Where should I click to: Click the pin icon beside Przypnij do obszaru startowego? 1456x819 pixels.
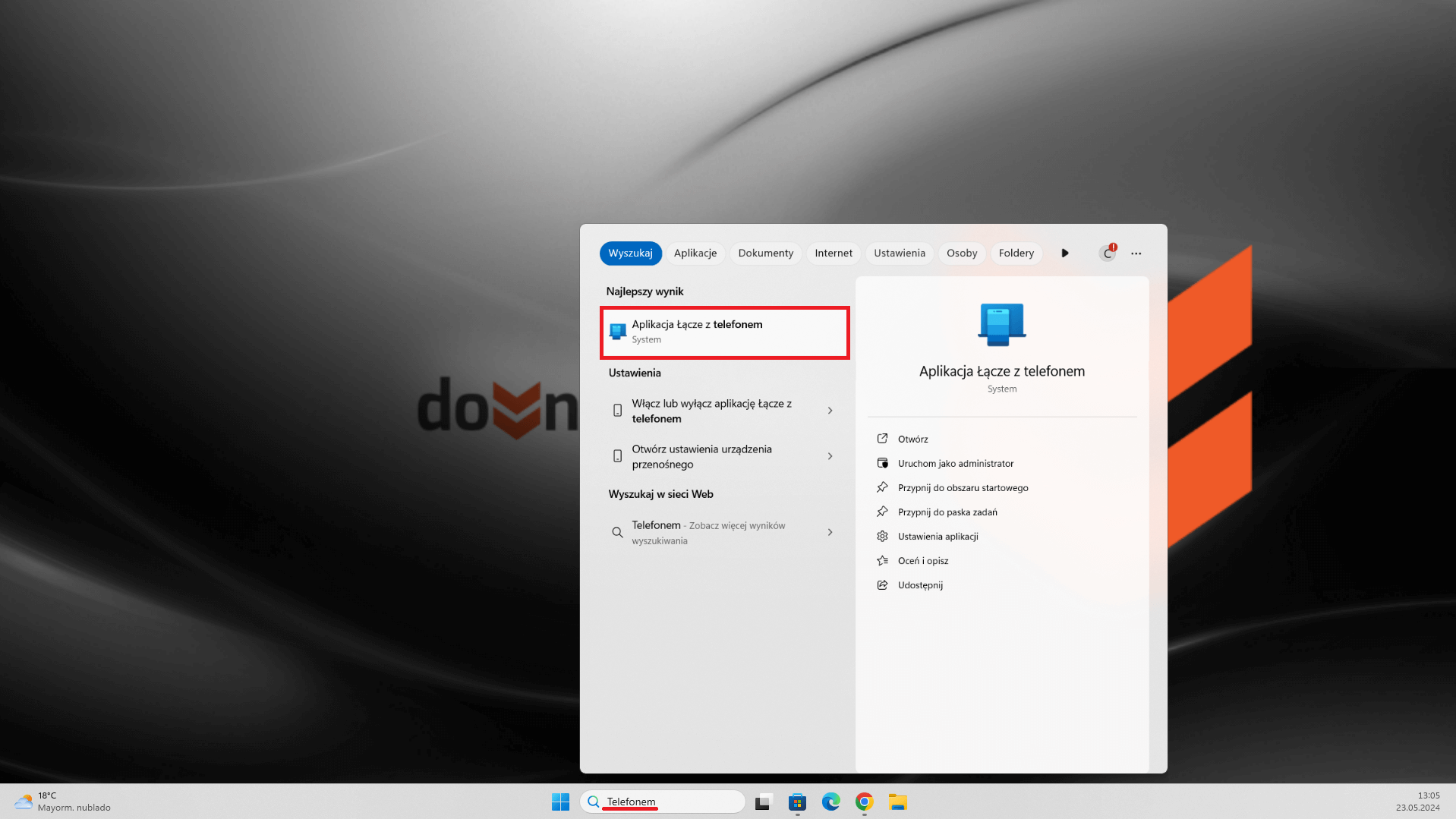point(882,487)
